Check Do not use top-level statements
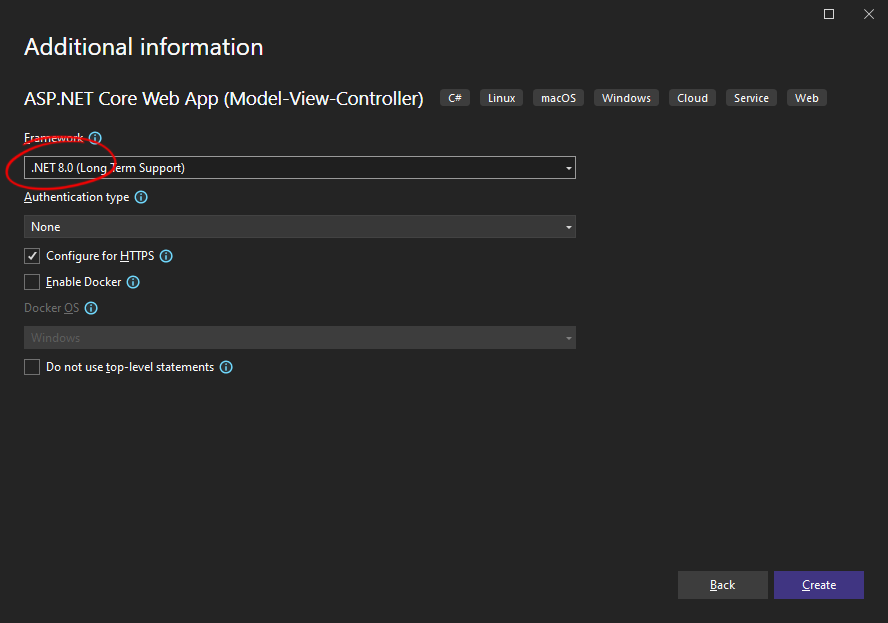888x623 pixels. (31, 367)
